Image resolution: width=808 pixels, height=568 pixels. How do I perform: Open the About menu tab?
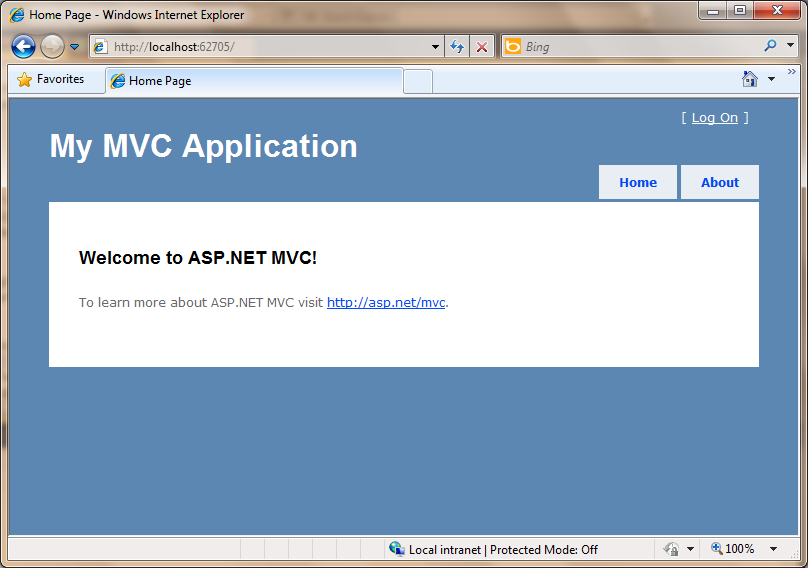[720, 182]
